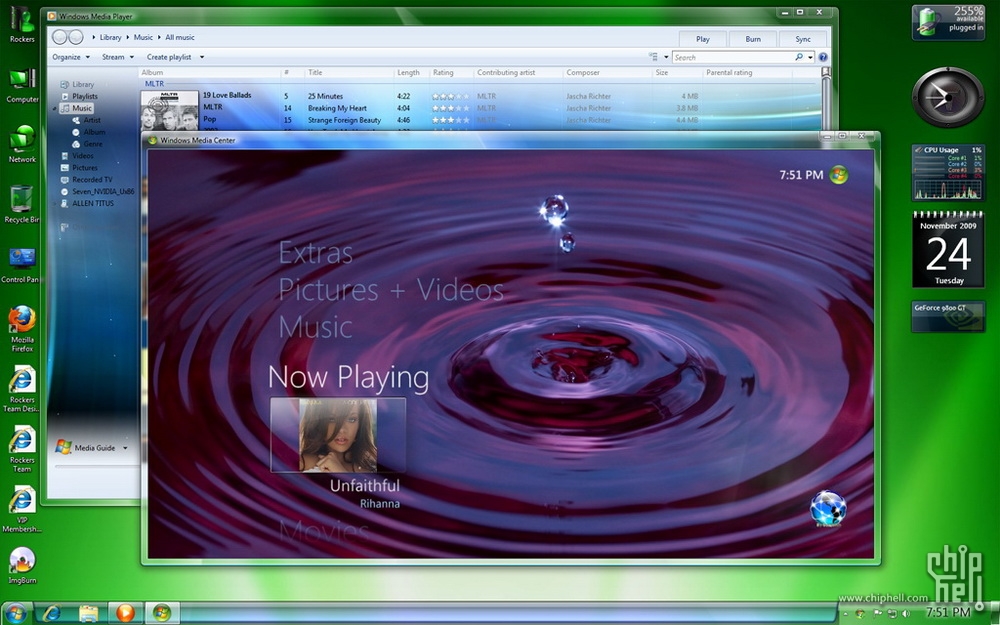Select Recorded TV in the sidebar

[x=92, y=180]
